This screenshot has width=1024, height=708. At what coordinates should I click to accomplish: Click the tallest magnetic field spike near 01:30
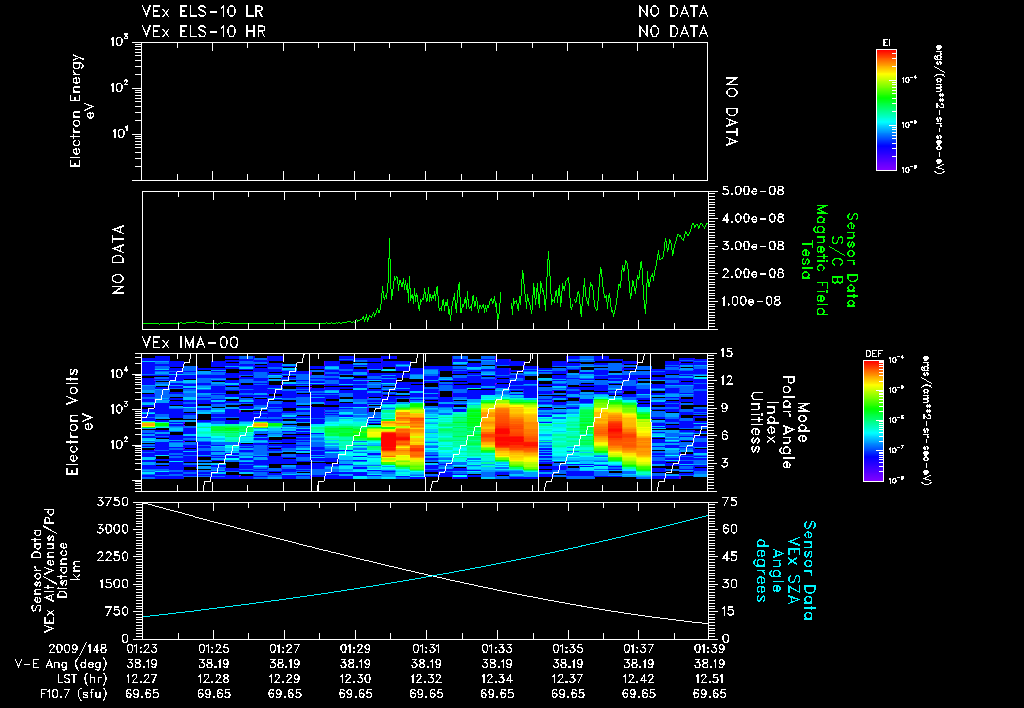pos(389,240)
